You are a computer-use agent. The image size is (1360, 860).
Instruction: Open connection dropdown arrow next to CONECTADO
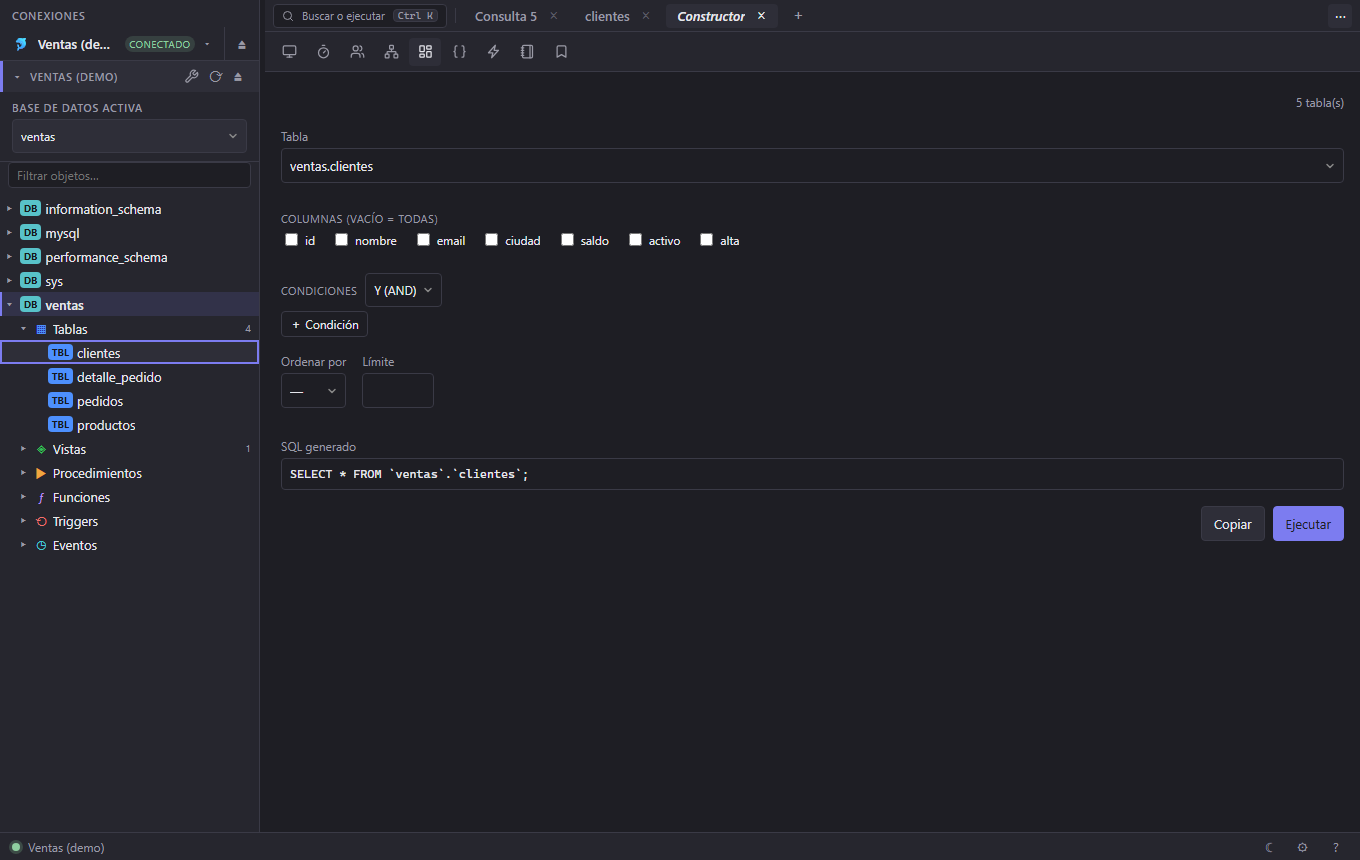coord(207,45)
